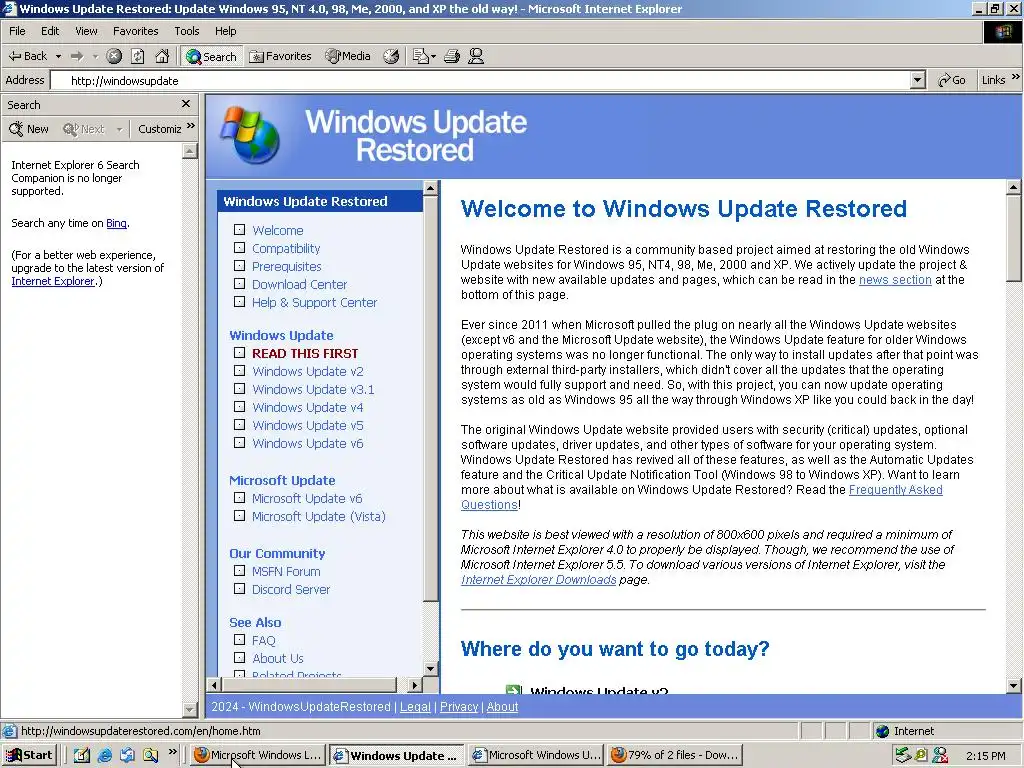Click the box icon beside Welcome
This screenshot has height=768, width=1024.
(x=240, y=230)
